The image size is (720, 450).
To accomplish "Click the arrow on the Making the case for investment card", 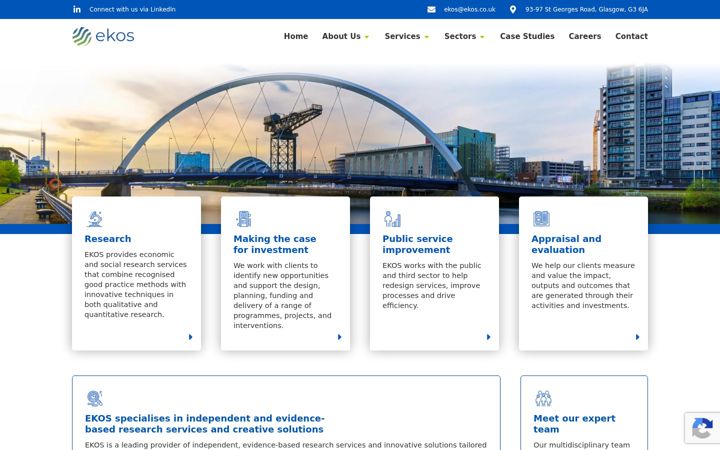I will [339, 337].
